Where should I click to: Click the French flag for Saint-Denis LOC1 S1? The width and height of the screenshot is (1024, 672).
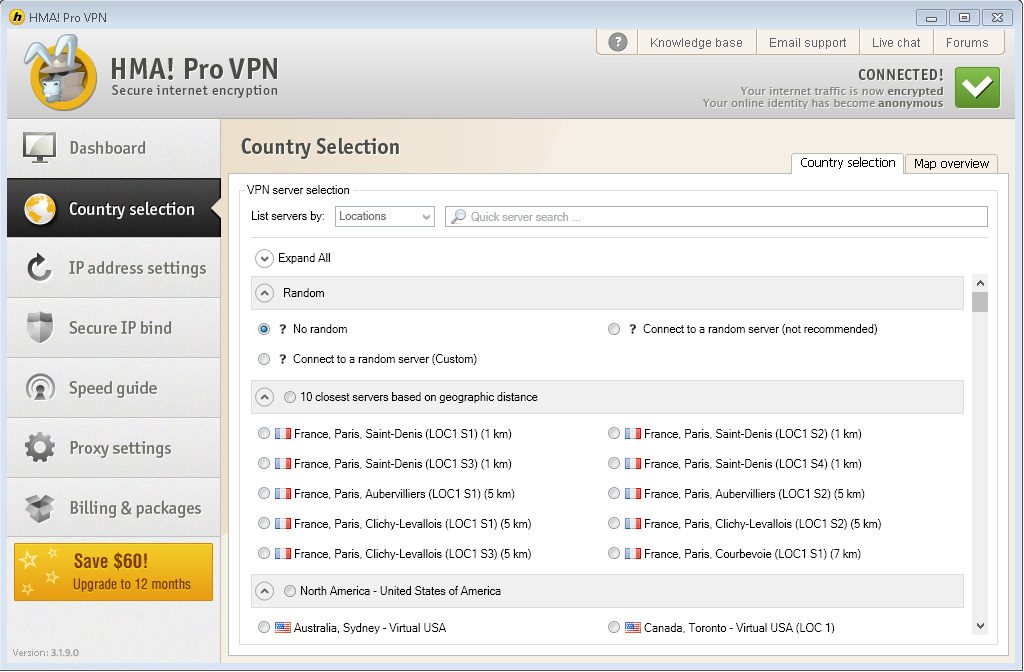pyautogui.click(x=283, y=434)
